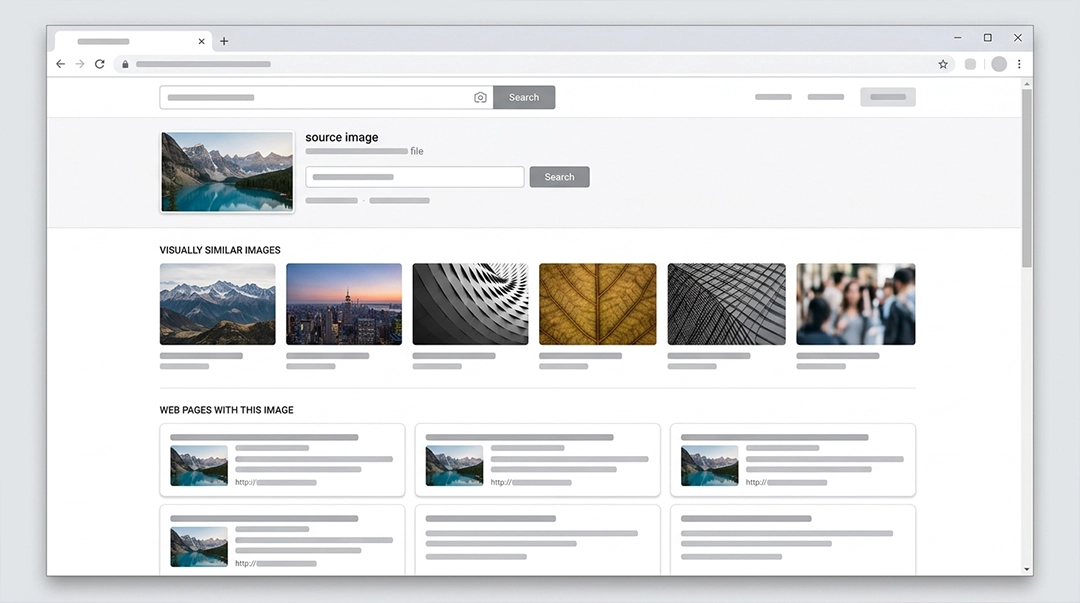The height and width of the screenshot is (603, 1080).
Task: Open the third web page result card
Action: pos(793,460)
